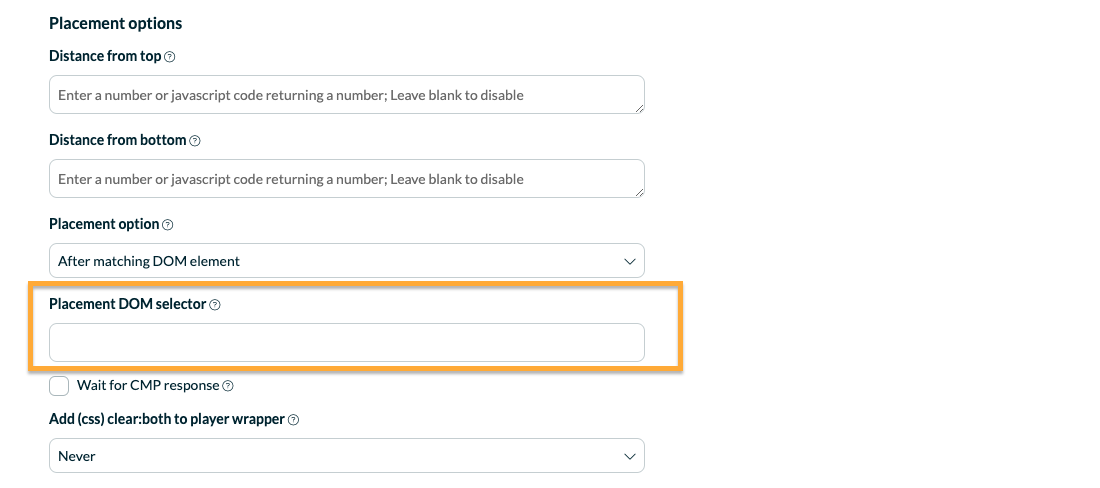Focus the Distance from top text field
The image size is (1100, 488).
pyautogui.click(x=347, y=95)
